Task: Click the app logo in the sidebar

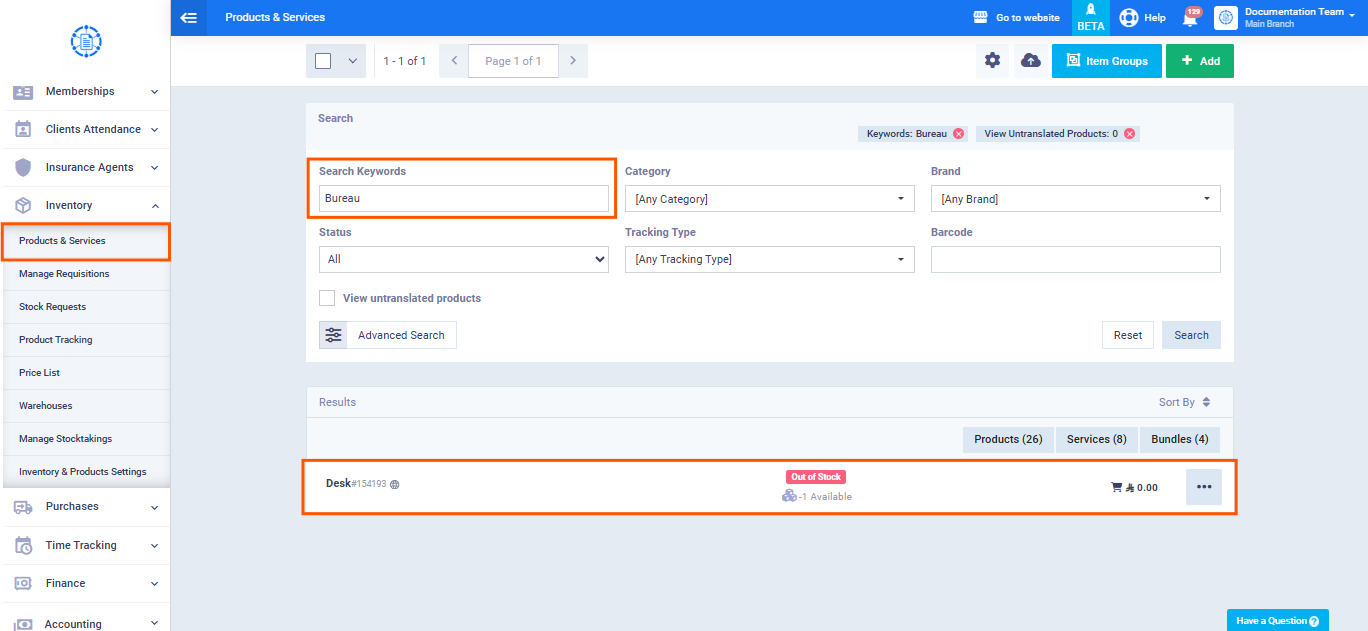Action: click(x=86, y=41)
